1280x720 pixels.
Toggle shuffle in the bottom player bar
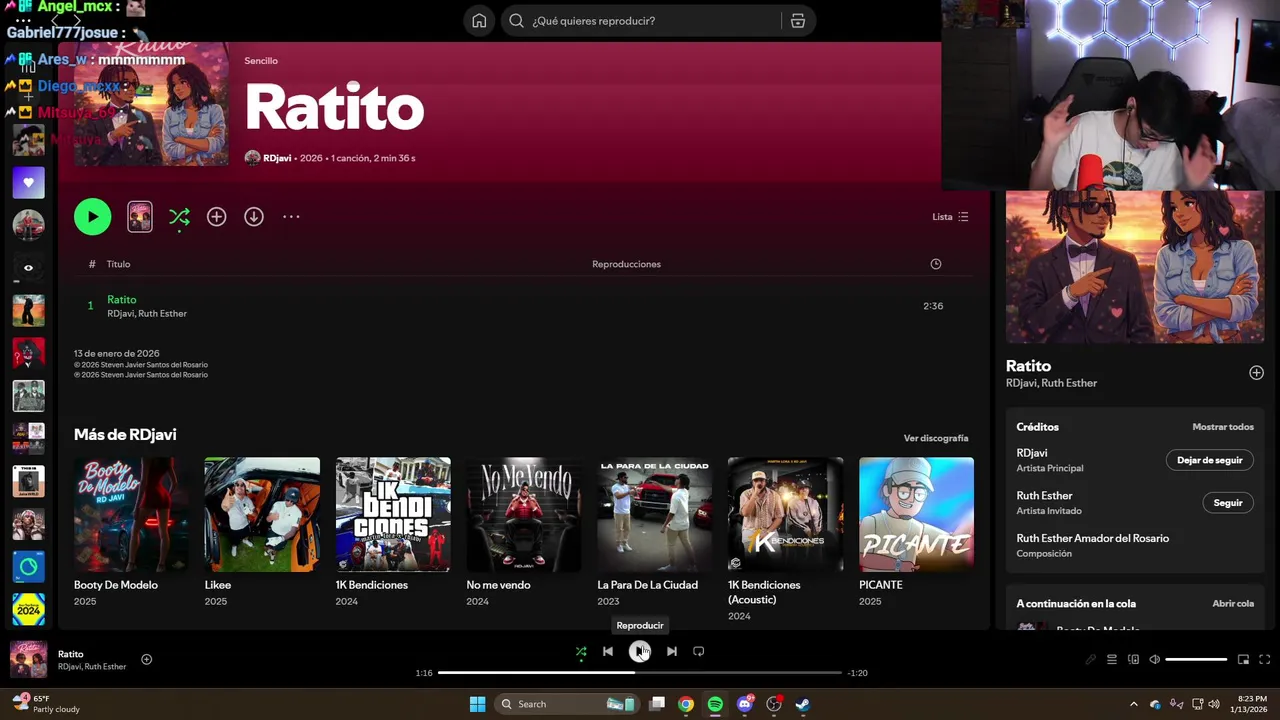581,652
